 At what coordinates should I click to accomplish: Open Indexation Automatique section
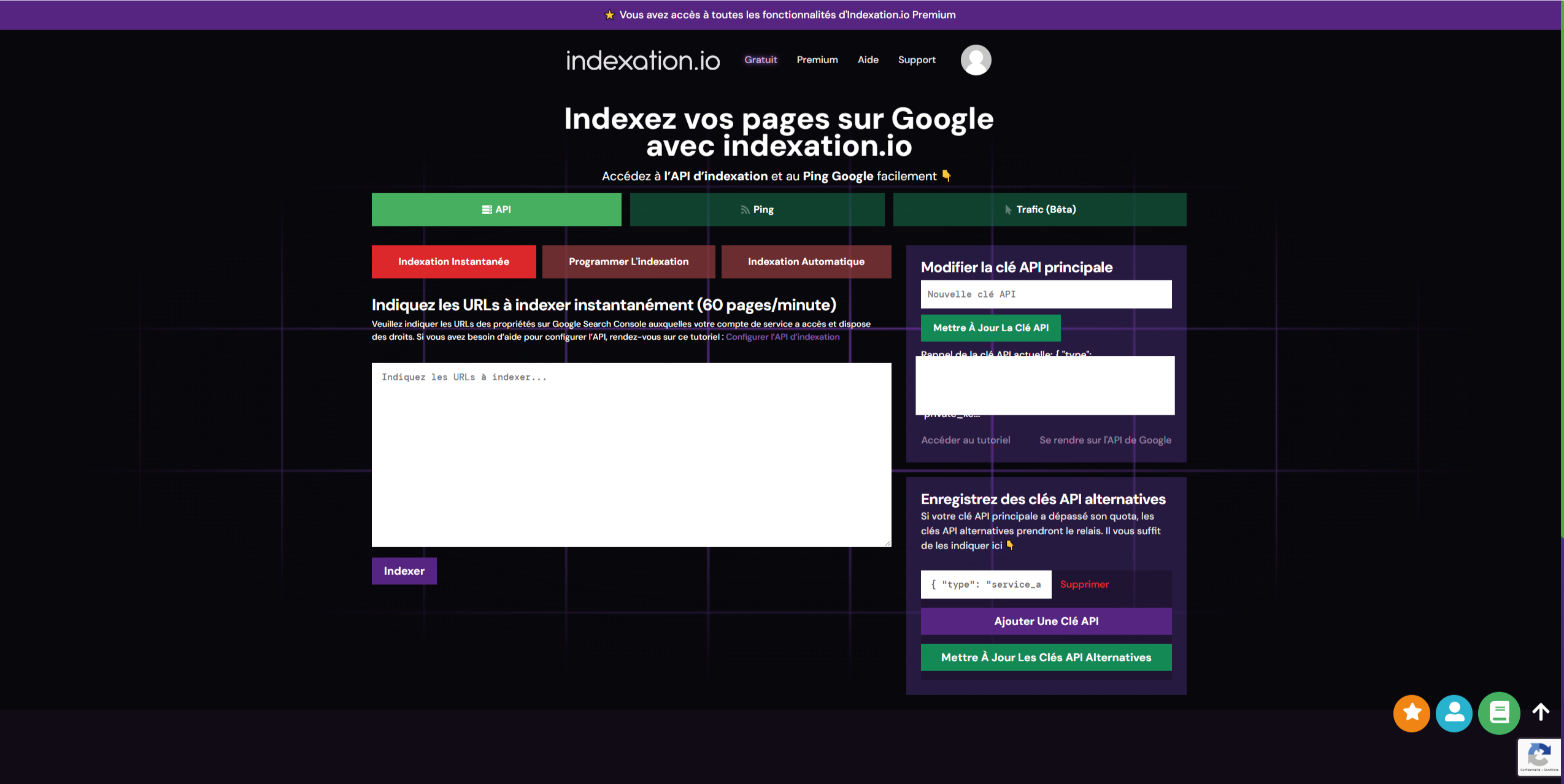coord(806,262)
